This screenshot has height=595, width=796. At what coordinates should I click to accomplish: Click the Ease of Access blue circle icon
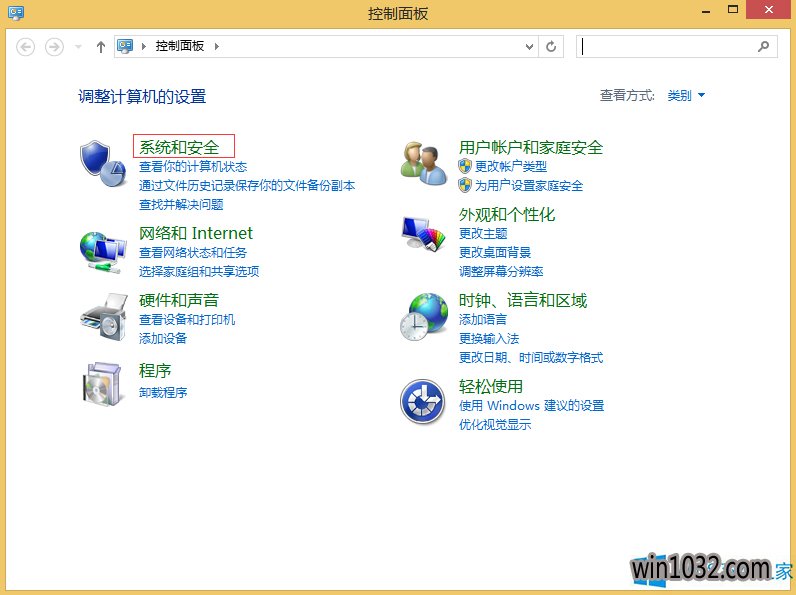click(422, 402)
